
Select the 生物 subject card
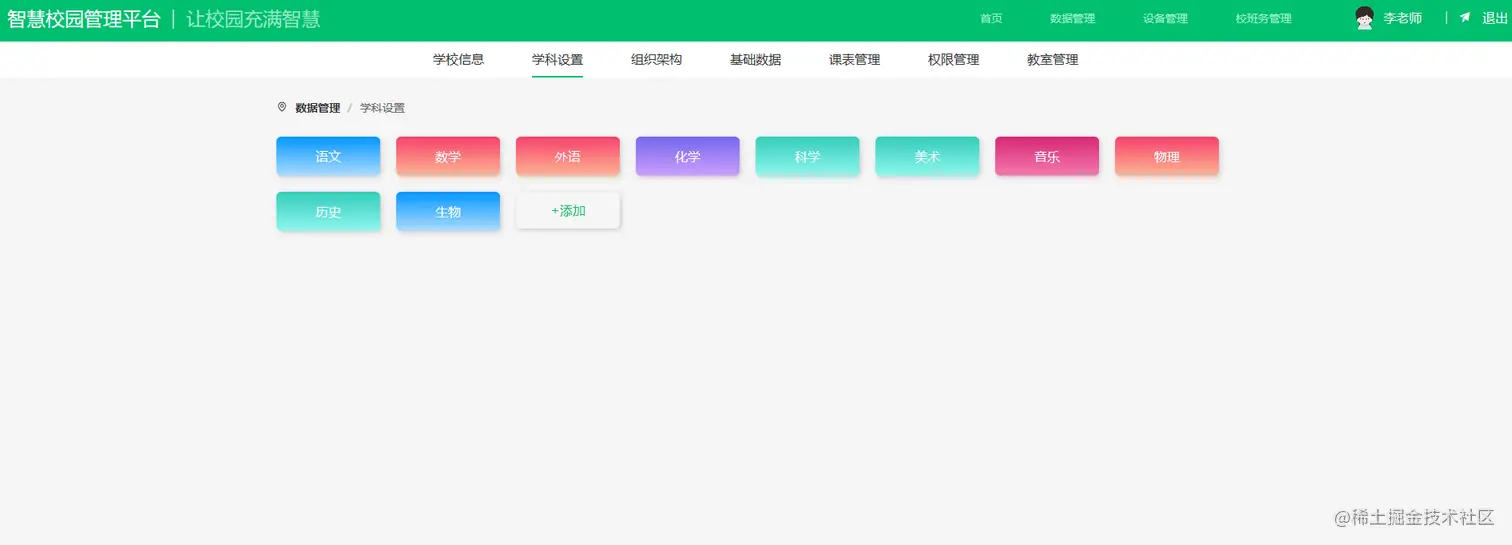coord(448,211)
